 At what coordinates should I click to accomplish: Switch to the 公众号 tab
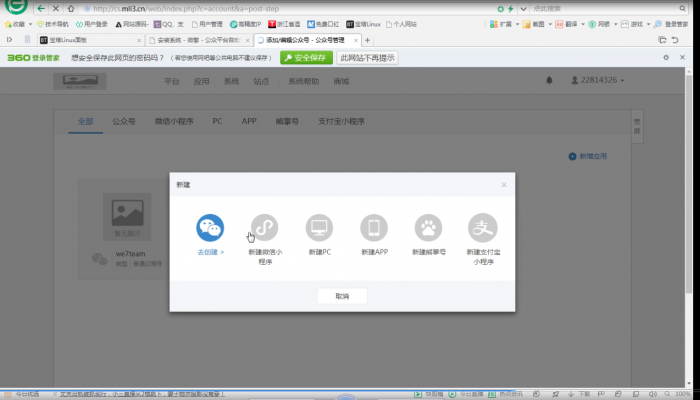(x=125, y=120)
